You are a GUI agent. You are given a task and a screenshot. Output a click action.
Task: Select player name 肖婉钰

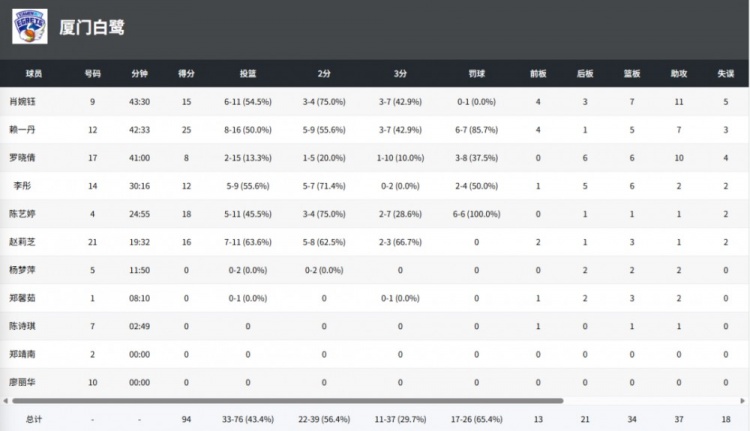pos(22,101)
